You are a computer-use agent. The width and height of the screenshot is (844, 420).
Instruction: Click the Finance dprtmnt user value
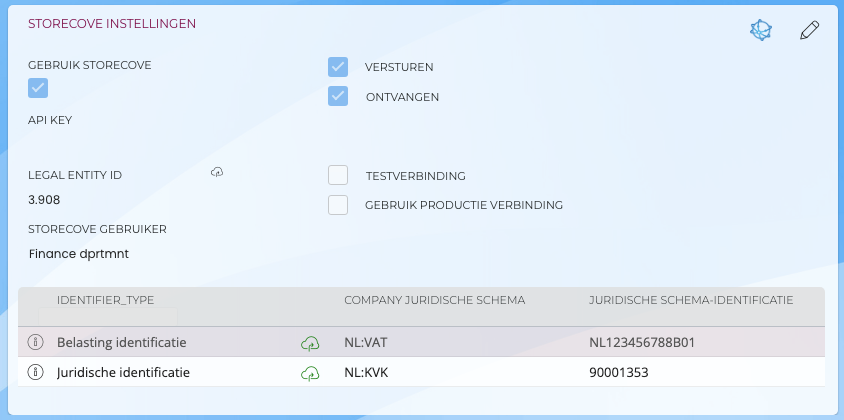pyautogui.click(x=79, y=254)
